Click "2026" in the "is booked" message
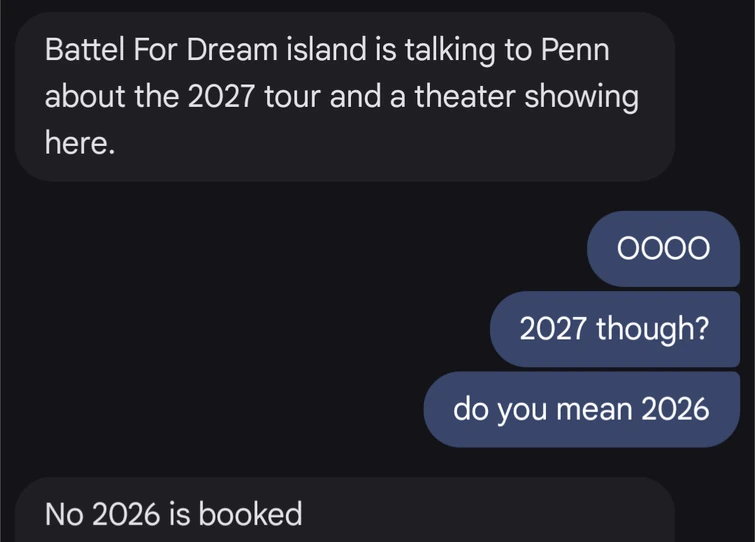Image resolution: width=755 pixels, height=542 pixels. (126, 514)
